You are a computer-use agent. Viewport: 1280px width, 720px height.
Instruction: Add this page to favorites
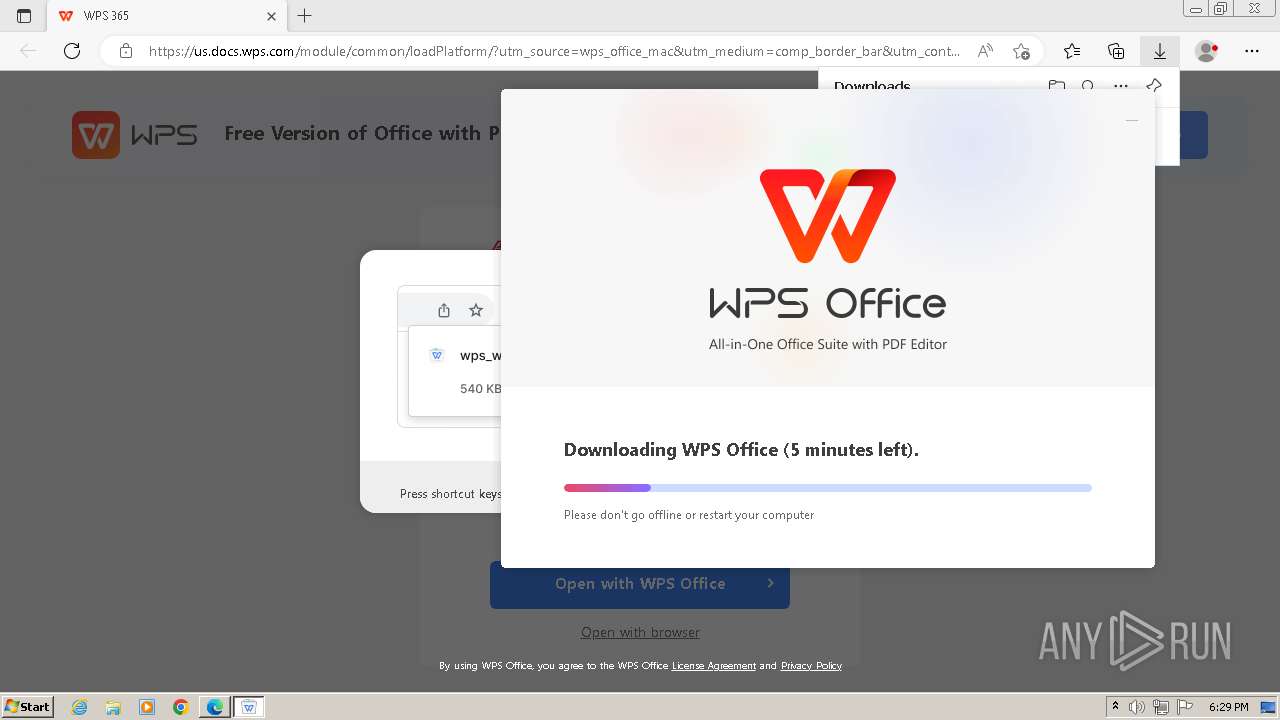tap(1021, 51)
